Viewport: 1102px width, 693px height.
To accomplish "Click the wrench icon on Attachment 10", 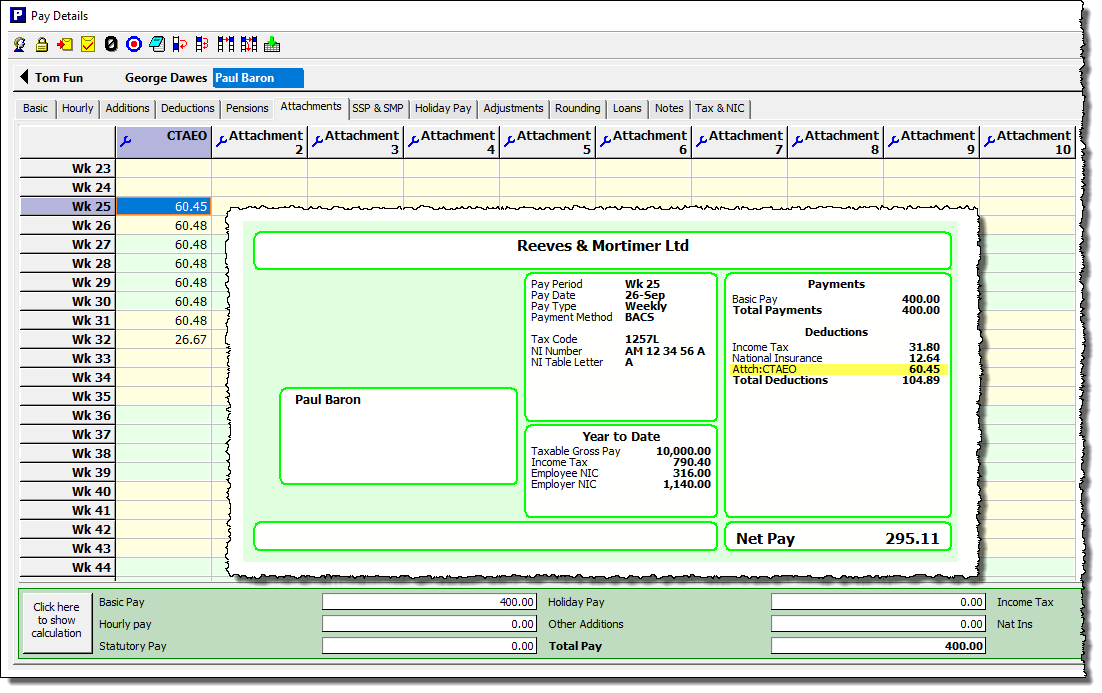I will [x=990, y=141].
